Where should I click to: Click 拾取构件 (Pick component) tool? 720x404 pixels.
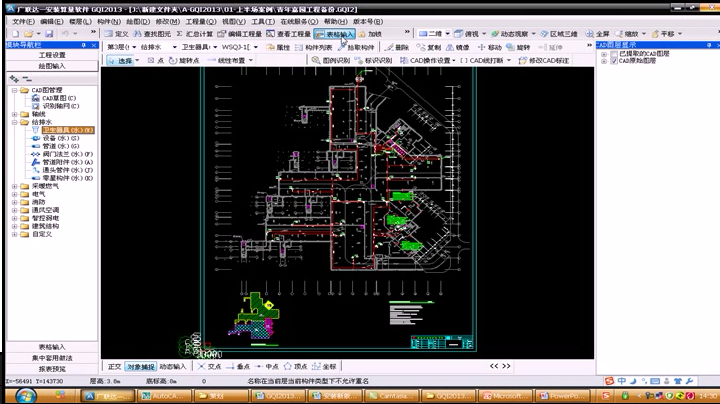coord(356,47)
